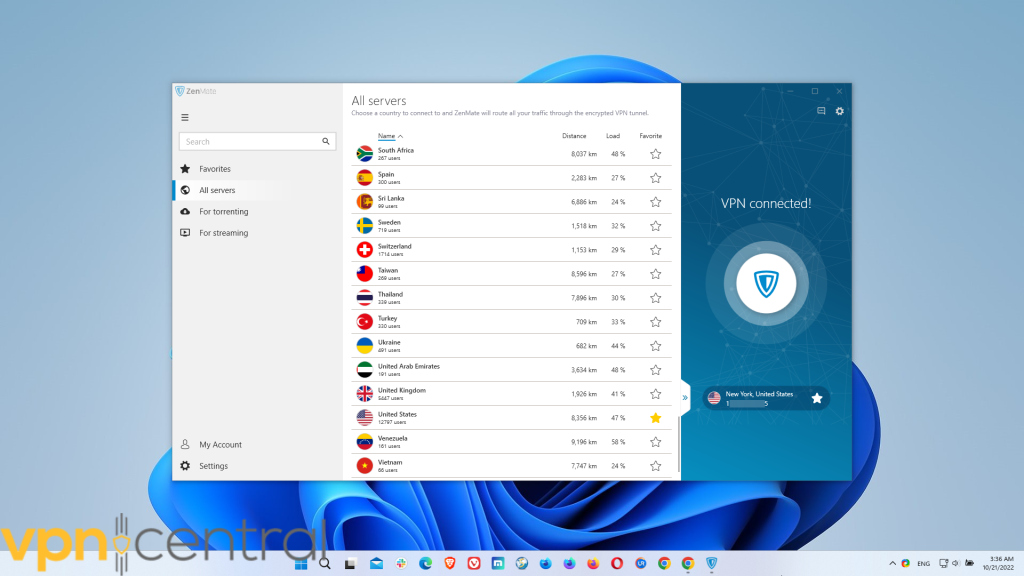Open the taskbar clock and date
The width and height of the screenshot is (1024, 576).
tap(999, 563)
